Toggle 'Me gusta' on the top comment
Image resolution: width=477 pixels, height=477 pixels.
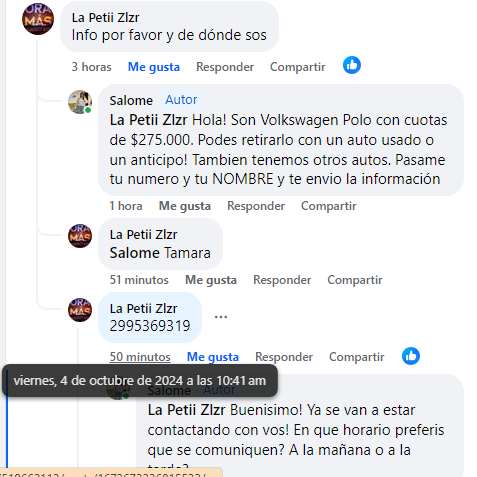pyautogui.click(x=154, y=67)
